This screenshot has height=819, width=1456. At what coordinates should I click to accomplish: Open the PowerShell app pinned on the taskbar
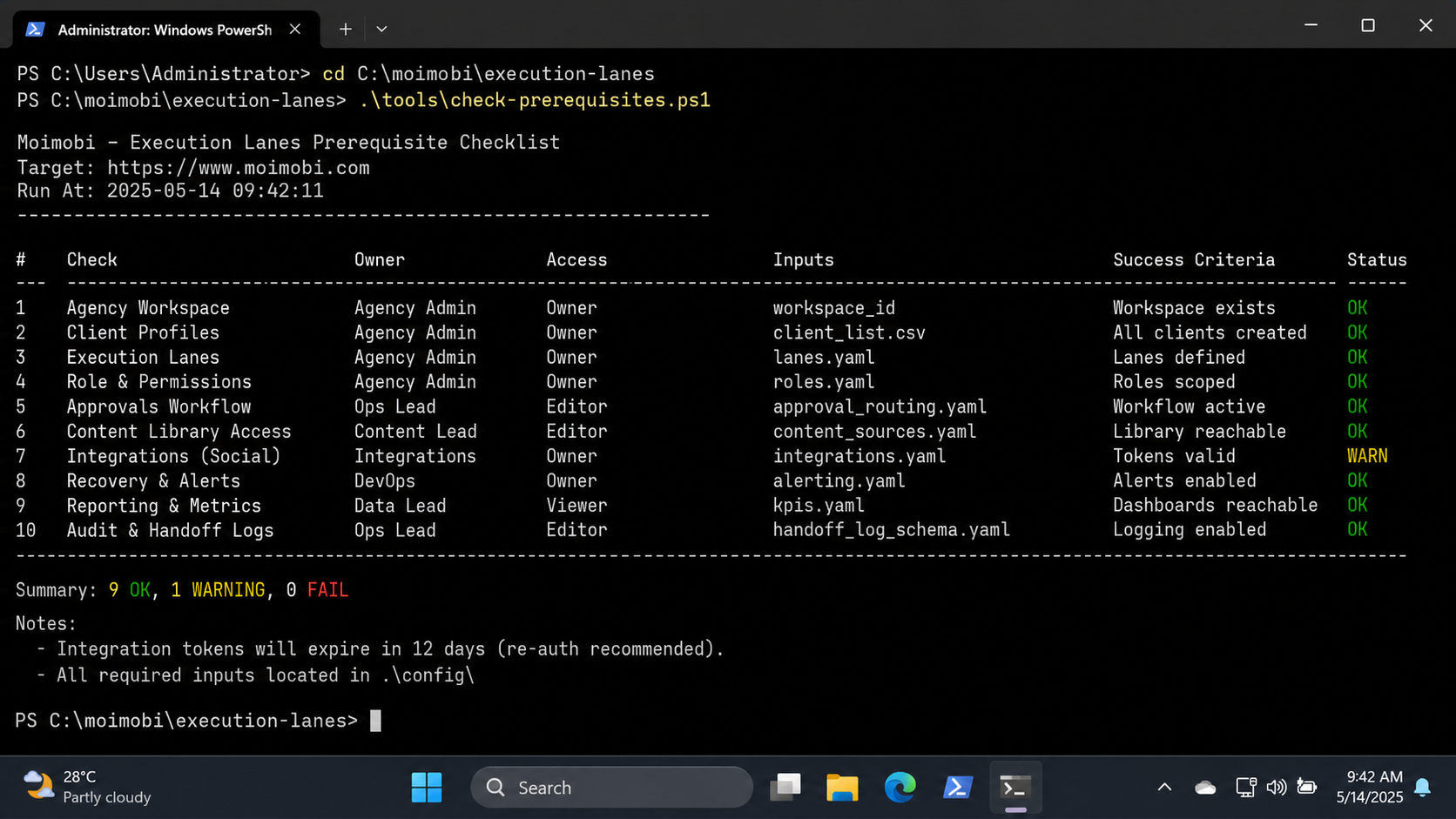[958, 788]
